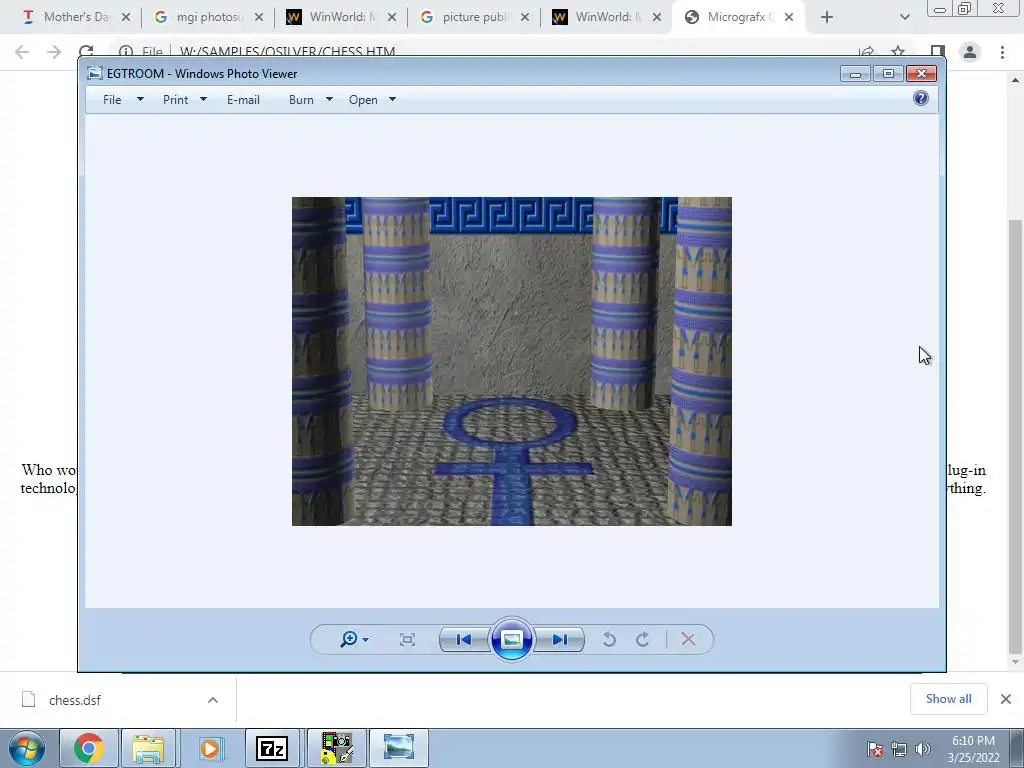Open Windows Media Player taskbar icon

click(x=210, y=748)
